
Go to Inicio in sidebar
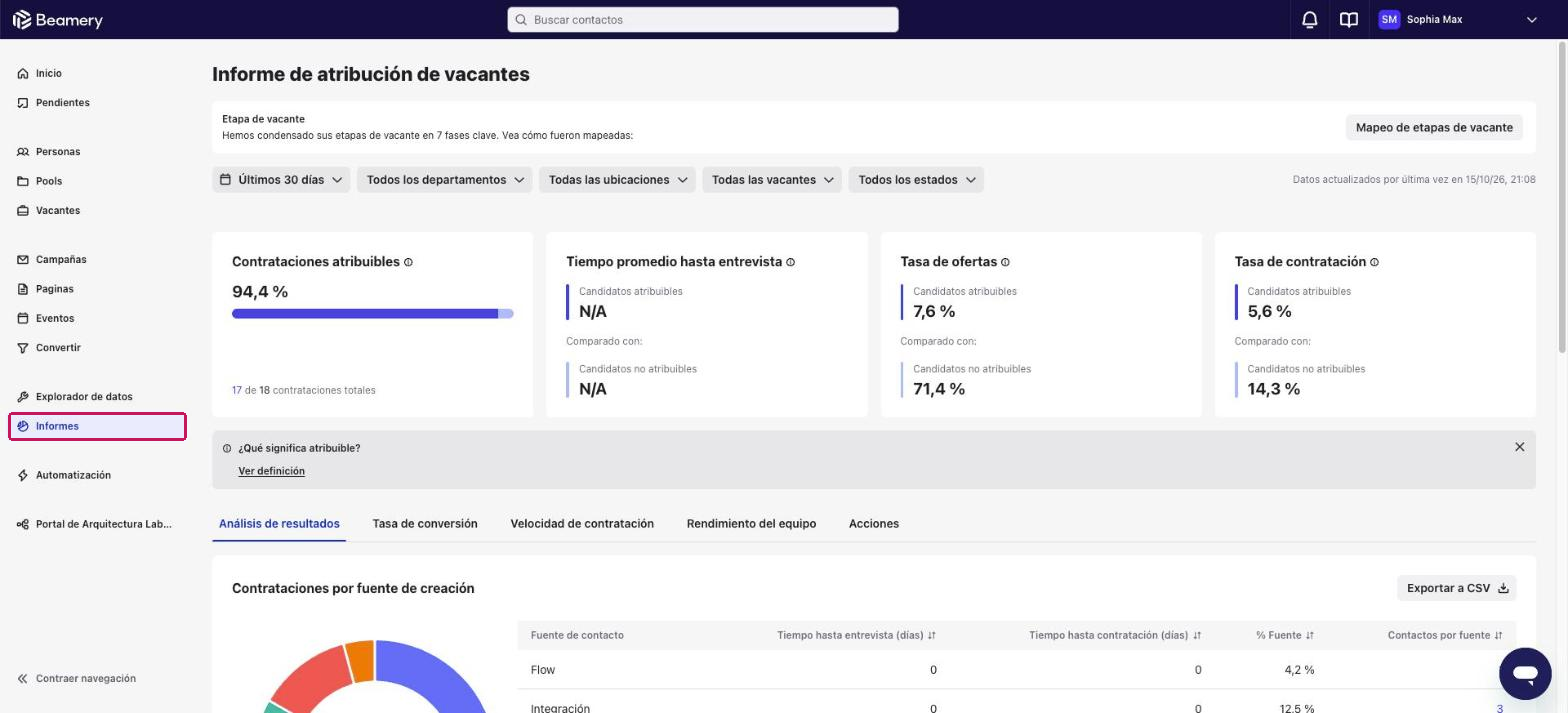(x=48, y=73)
